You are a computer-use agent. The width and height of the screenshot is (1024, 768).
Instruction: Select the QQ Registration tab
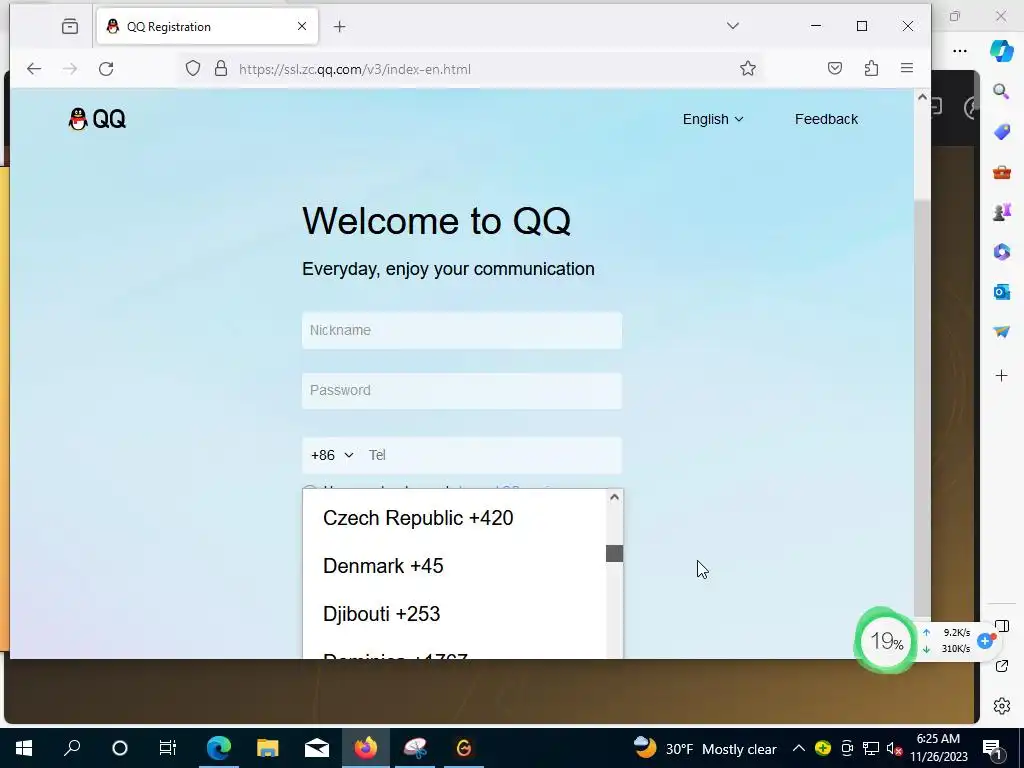coord(207,27)
